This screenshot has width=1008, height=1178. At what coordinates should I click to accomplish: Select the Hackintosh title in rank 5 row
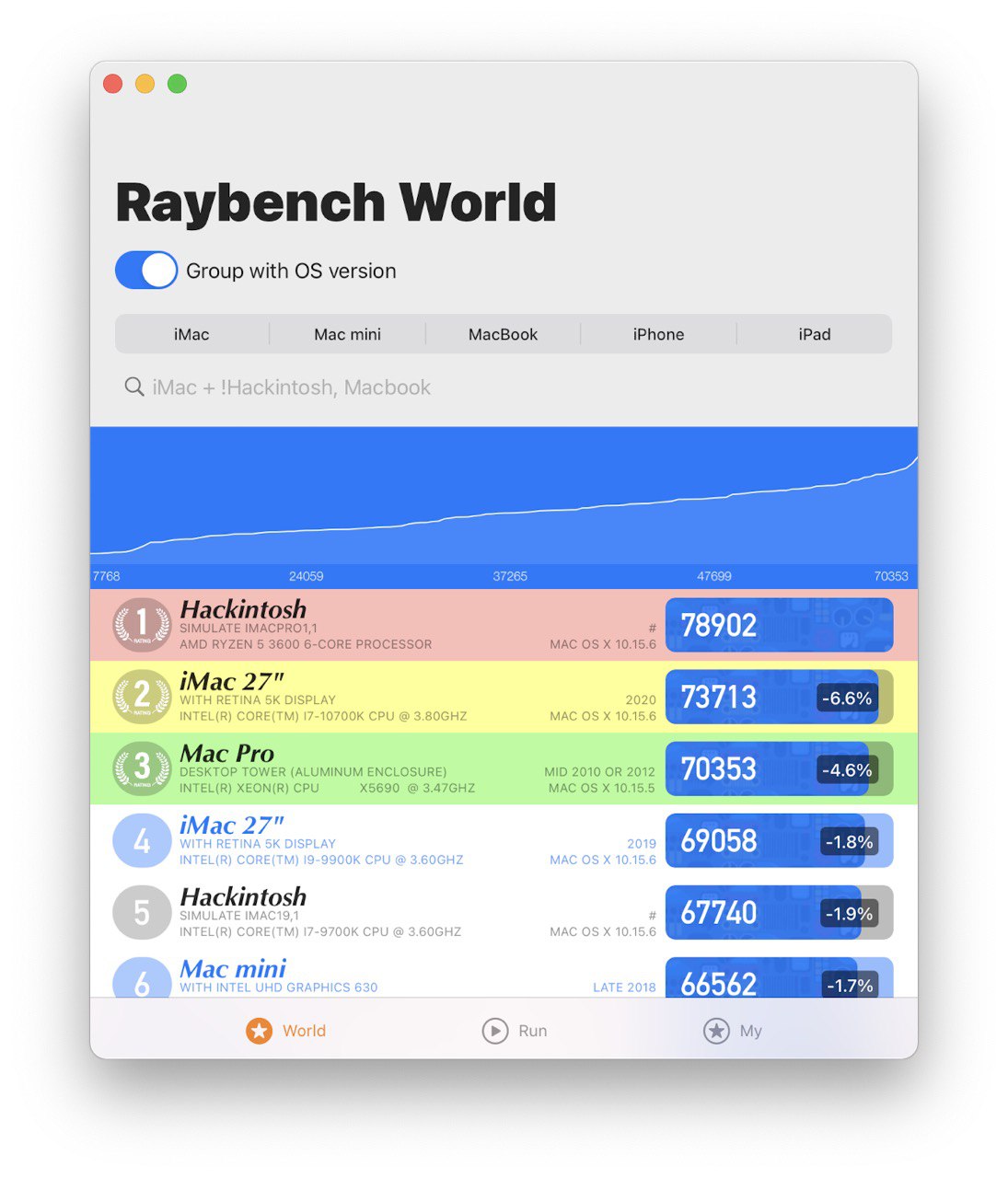243,896
